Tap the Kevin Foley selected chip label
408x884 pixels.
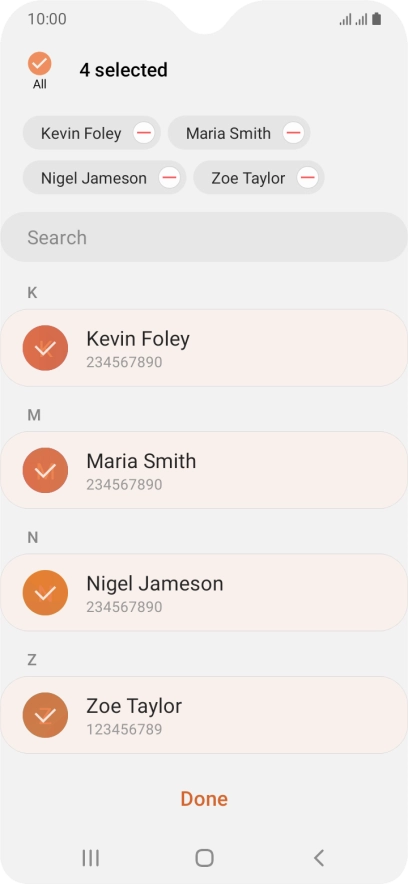click(x=81, y=134)
